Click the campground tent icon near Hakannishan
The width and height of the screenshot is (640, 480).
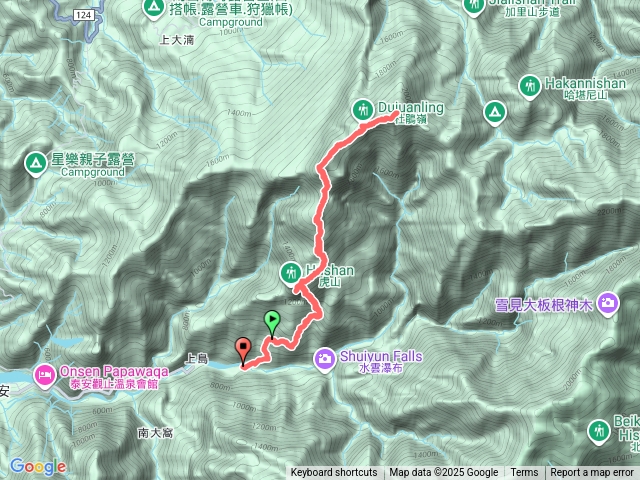point(495,113)
